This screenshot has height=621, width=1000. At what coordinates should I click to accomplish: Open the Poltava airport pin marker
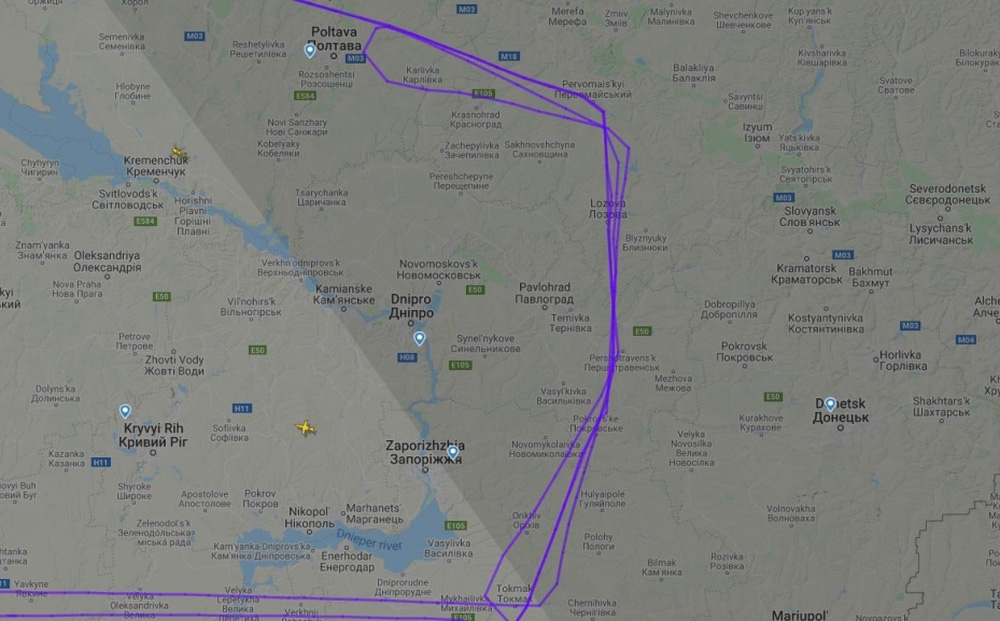310,50
